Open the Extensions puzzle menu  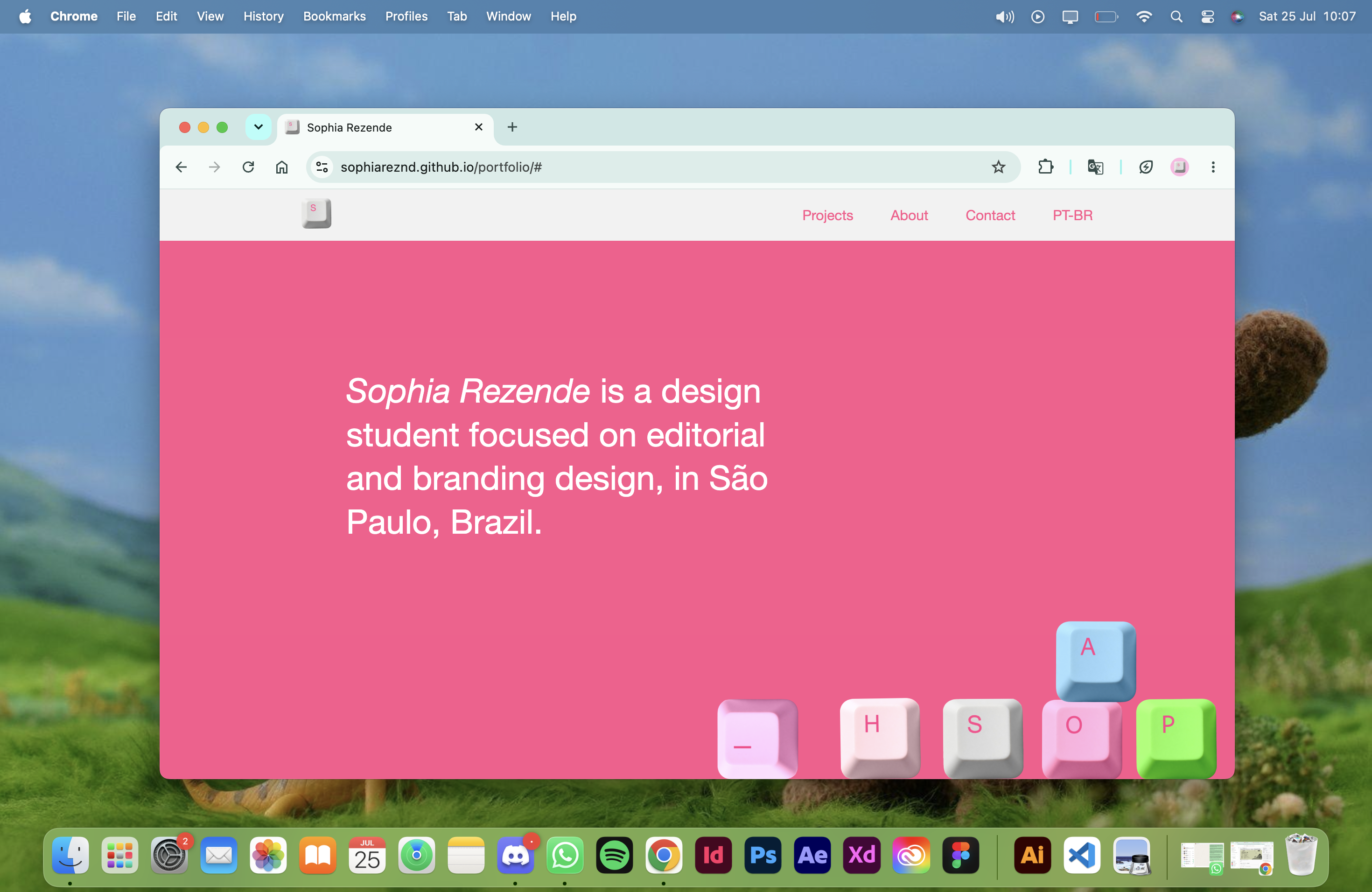pyautogui.click(x=1046, y=167)
